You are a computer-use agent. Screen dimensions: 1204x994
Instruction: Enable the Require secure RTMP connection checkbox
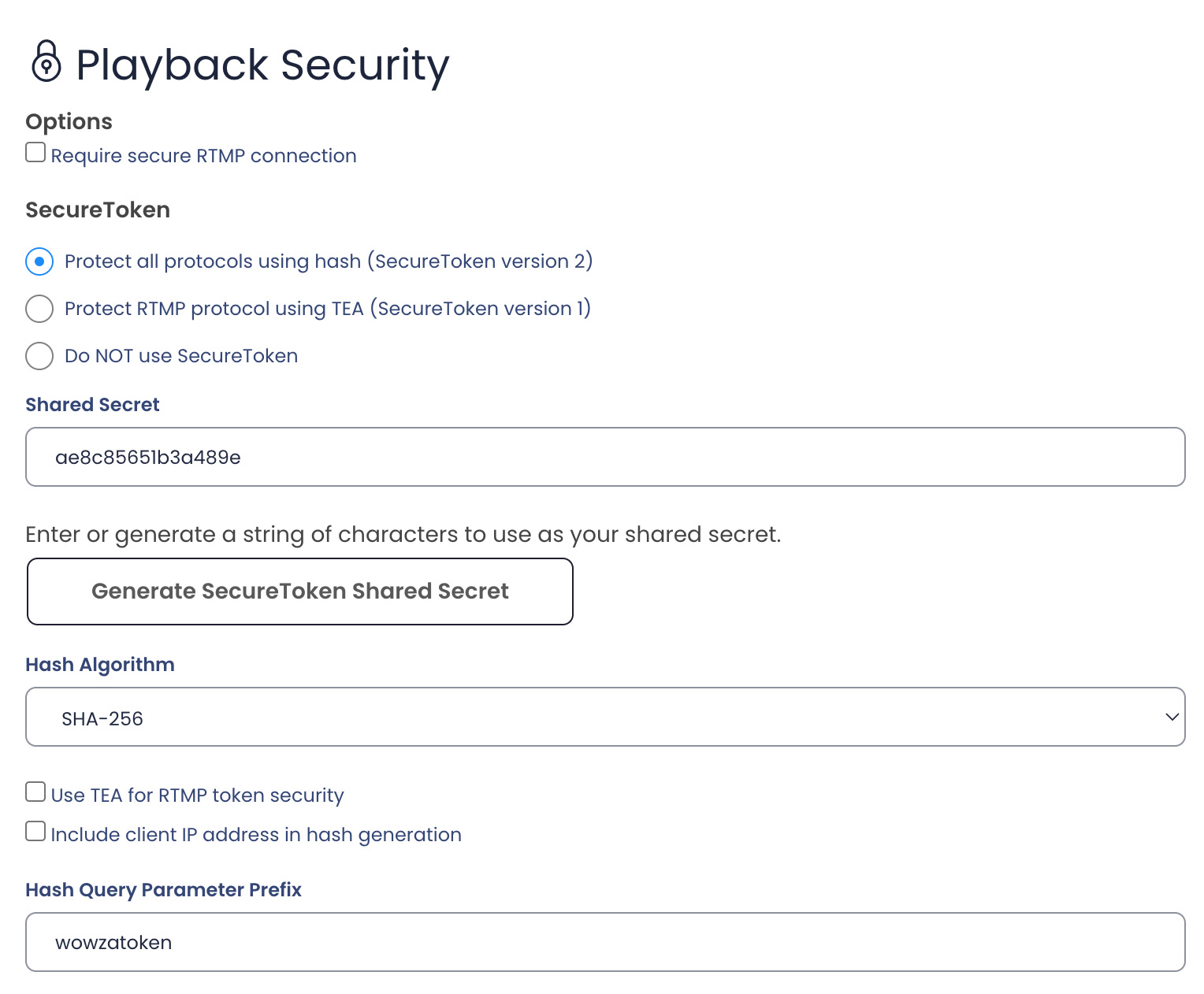[x=35, y=152]
